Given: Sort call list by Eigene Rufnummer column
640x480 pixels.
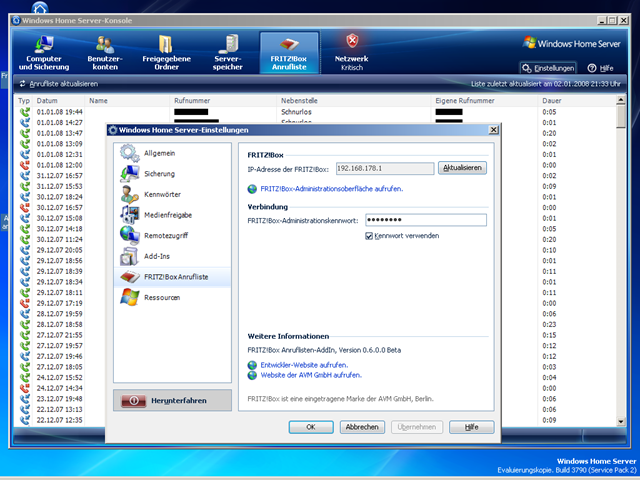Looking at the screenshot, I should point(484,100).
